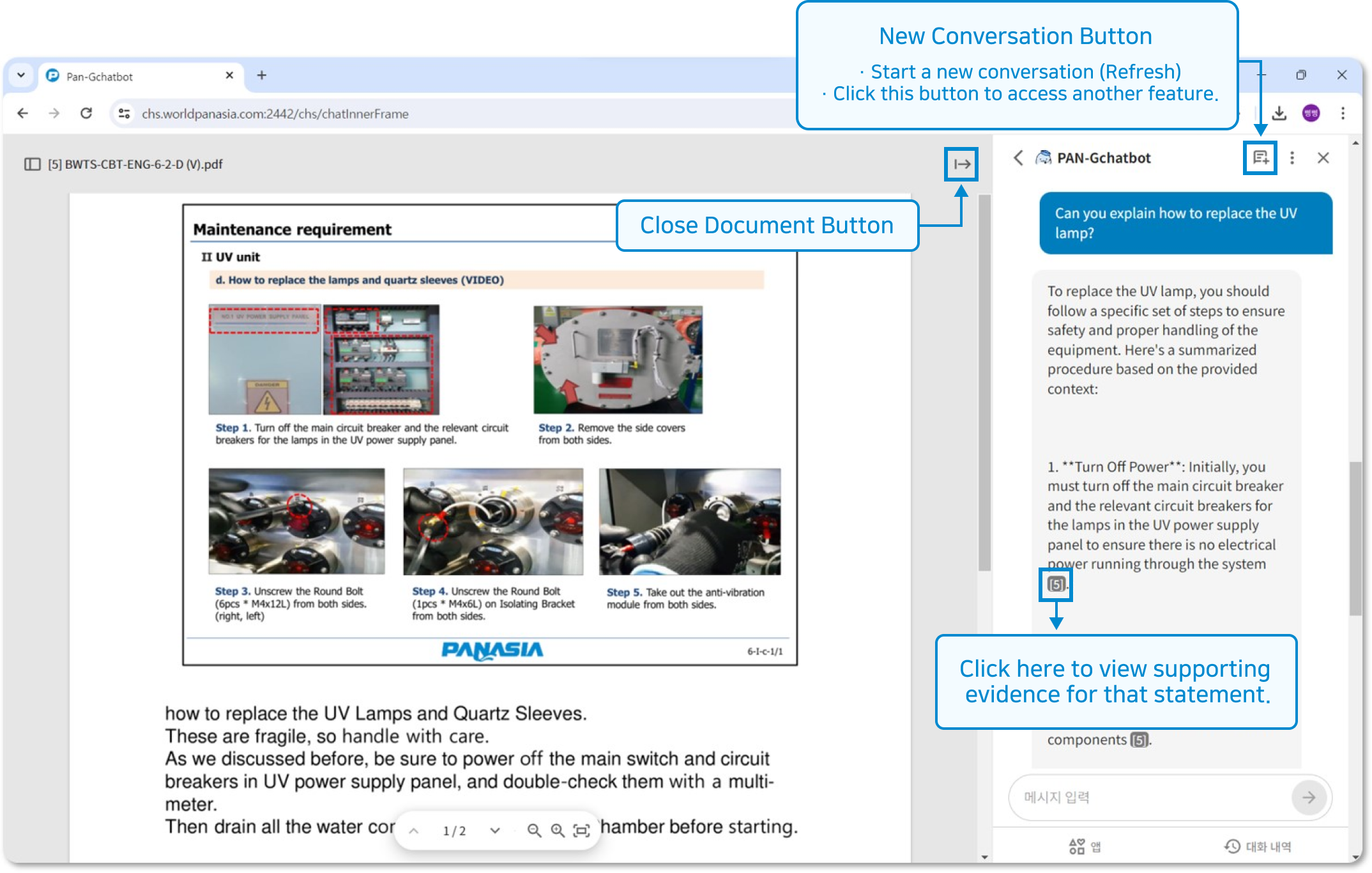Viewport: 1372px width, 873px height.
Task: Click the Step 3 round bolt photo
Action: tap(296, 521)
